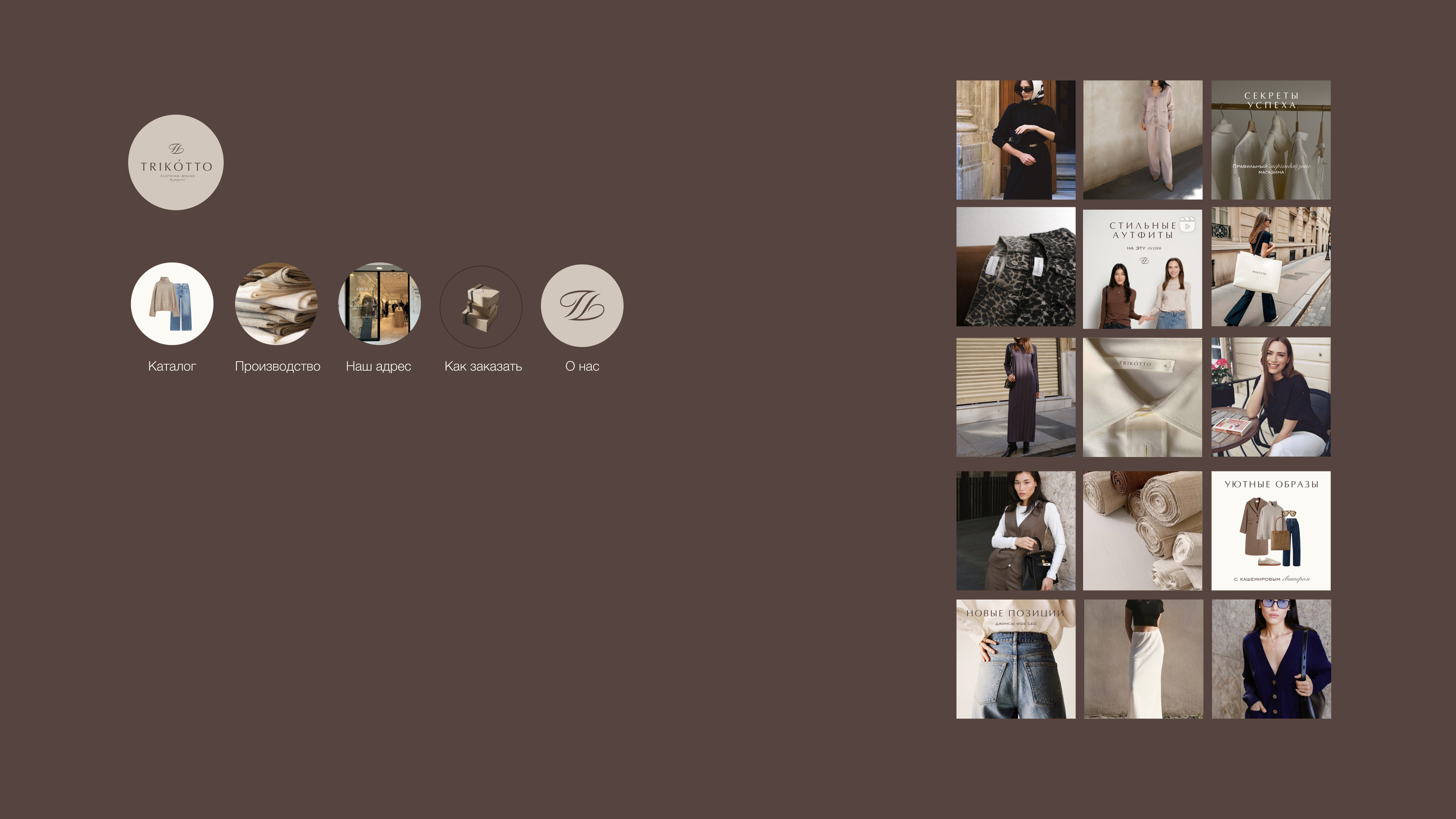Open the Новые позиции jeans post
Screen dimensions: 1456x819
(1016, 659)
